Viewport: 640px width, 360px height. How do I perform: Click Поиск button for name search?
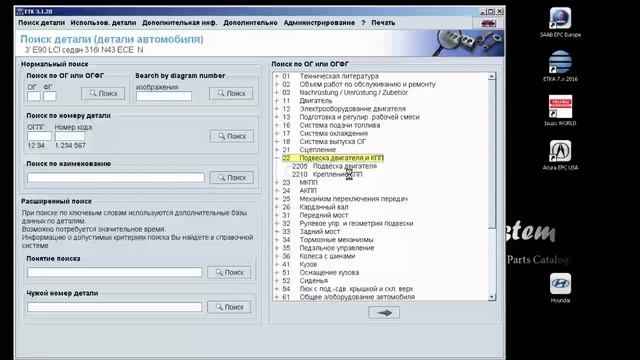(x=231, y=178)
